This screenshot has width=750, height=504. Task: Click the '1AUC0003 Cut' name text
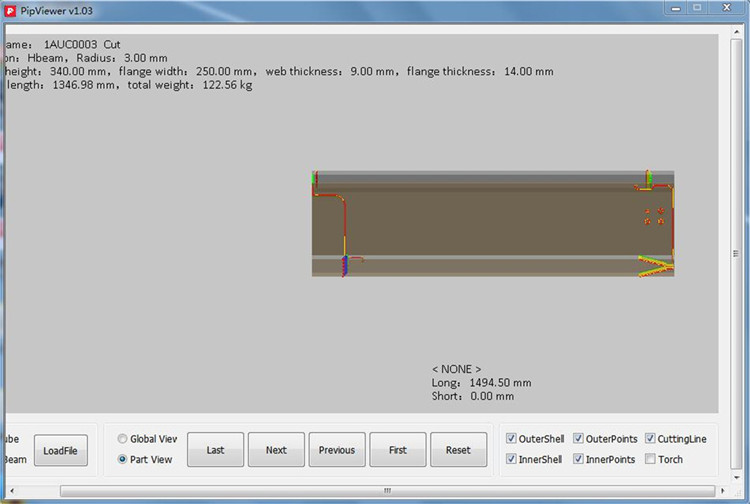click(x=82, y=44)
